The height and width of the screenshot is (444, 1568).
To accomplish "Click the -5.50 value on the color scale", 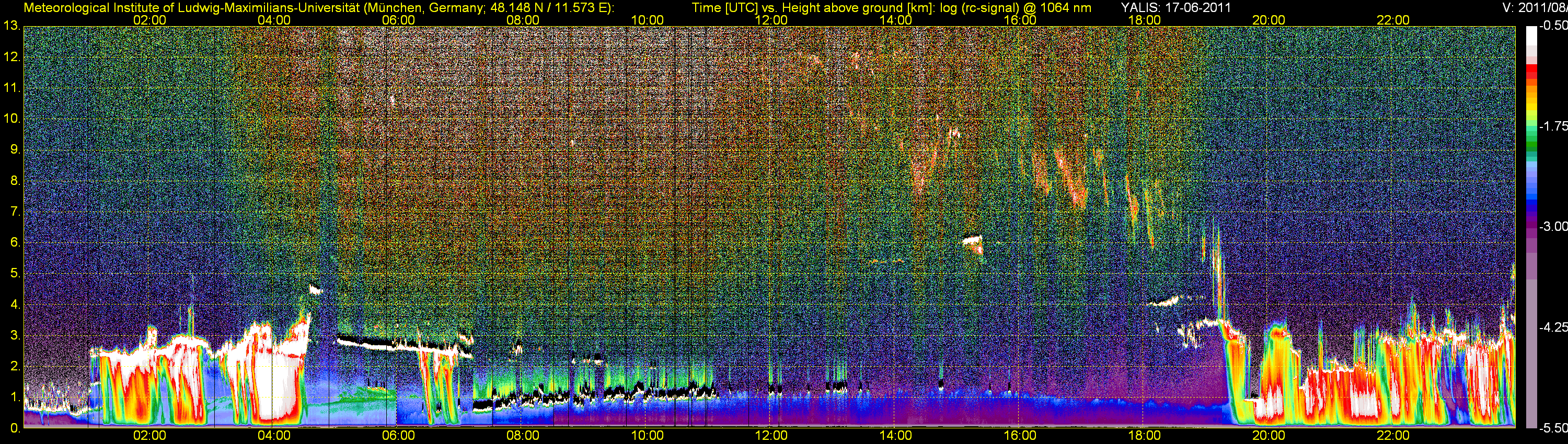I will [1553, 428].
